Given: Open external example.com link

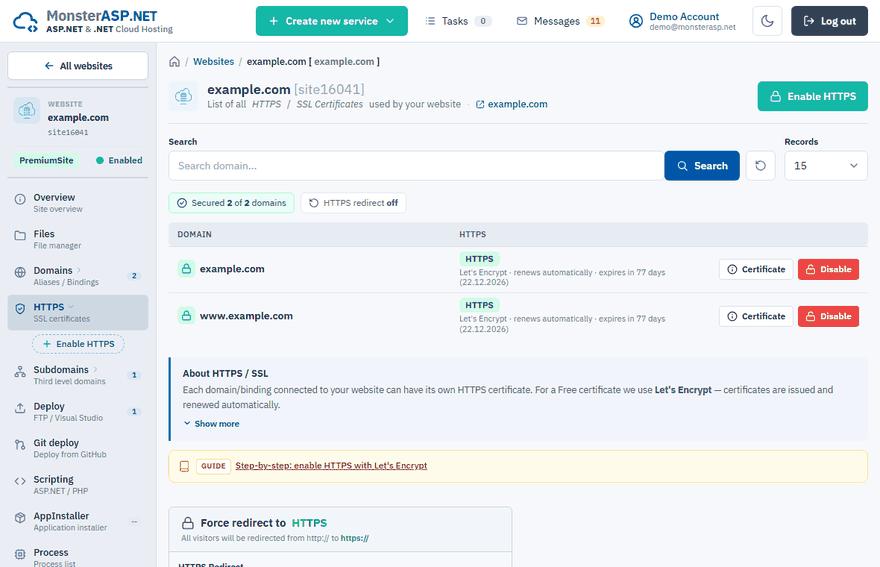Looking at the screenshot, I should click(x=511, y=104).
